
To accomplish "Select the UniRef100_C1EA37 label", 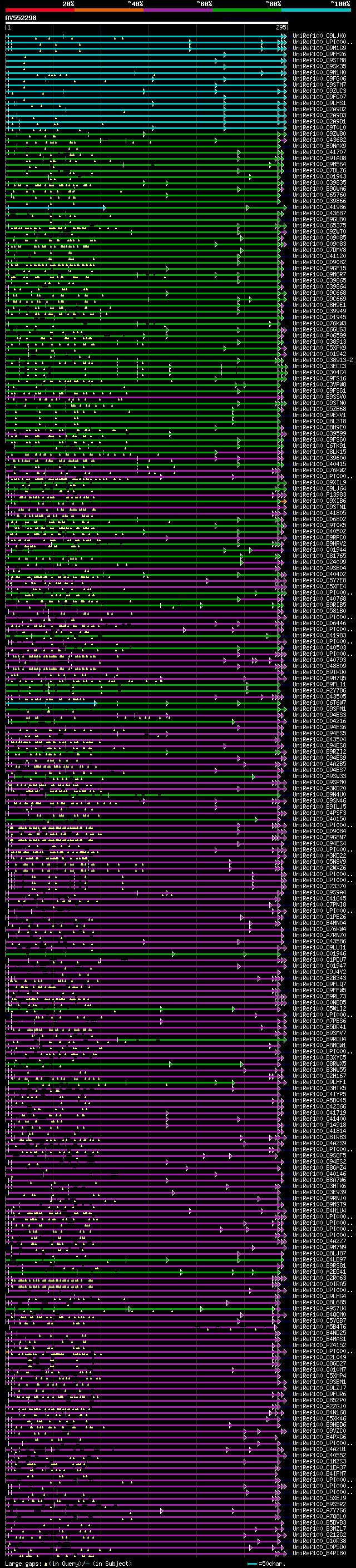I will [x=319, y=1467].
